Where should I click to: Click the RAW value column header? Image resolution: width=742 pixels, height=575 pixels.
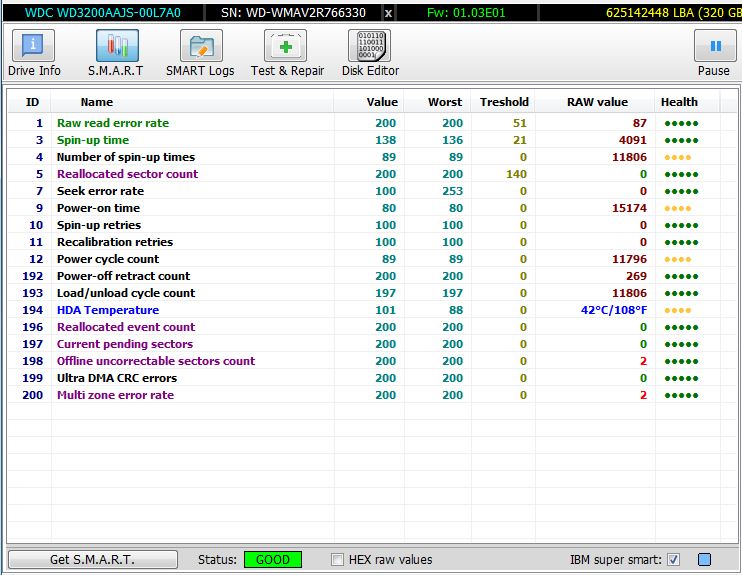[x=597, y=102]
